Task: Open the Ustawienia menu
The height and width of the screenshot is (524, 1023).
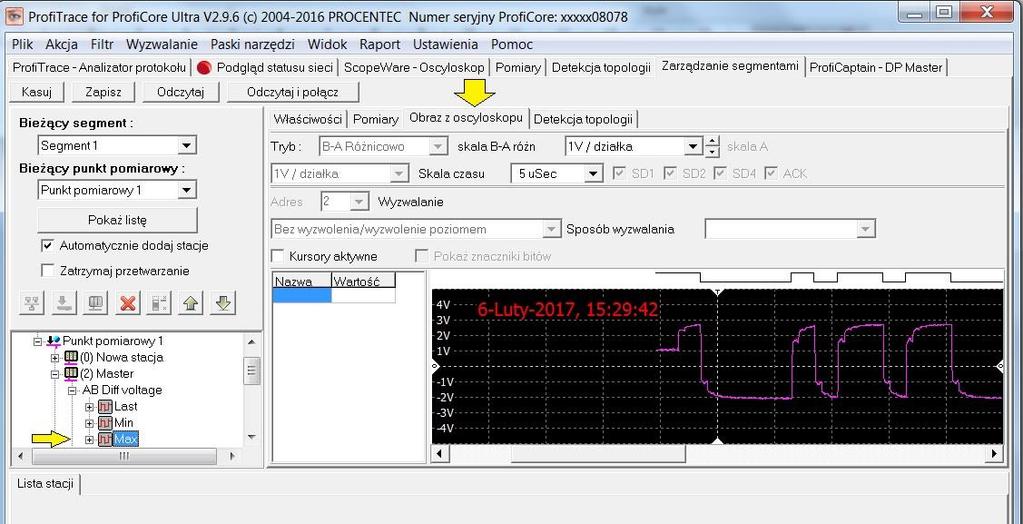Action: [x=446, y=44]
